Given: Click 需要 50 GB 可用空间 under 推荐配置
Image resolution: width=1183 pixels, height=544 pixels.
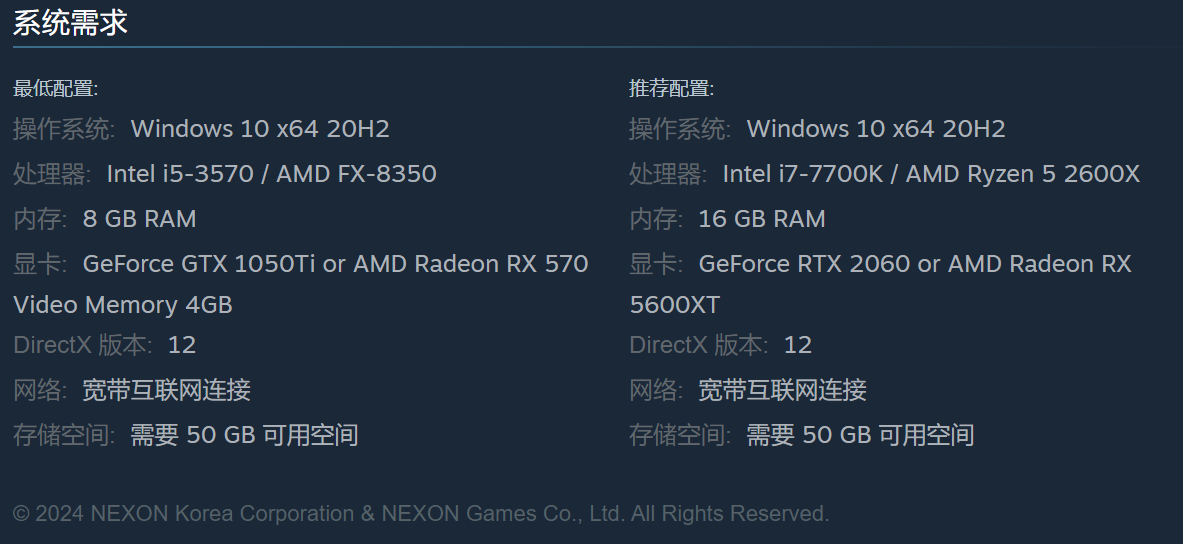Looking at the screenshot, I should coord(860,435).
